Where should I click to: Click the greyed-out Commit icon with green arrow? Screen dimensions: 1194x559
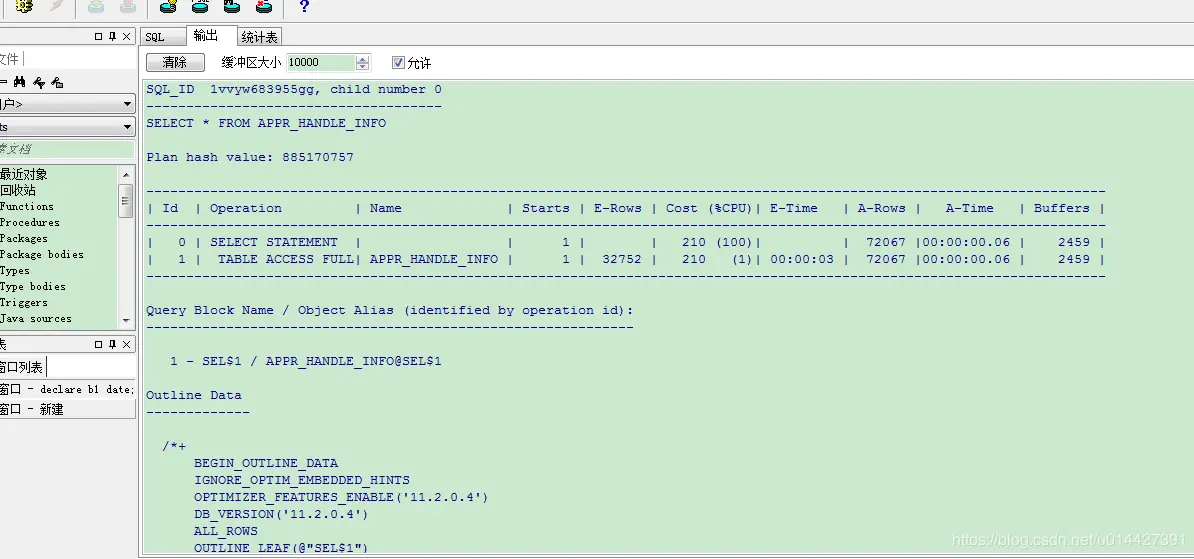[x=96, y=6]
